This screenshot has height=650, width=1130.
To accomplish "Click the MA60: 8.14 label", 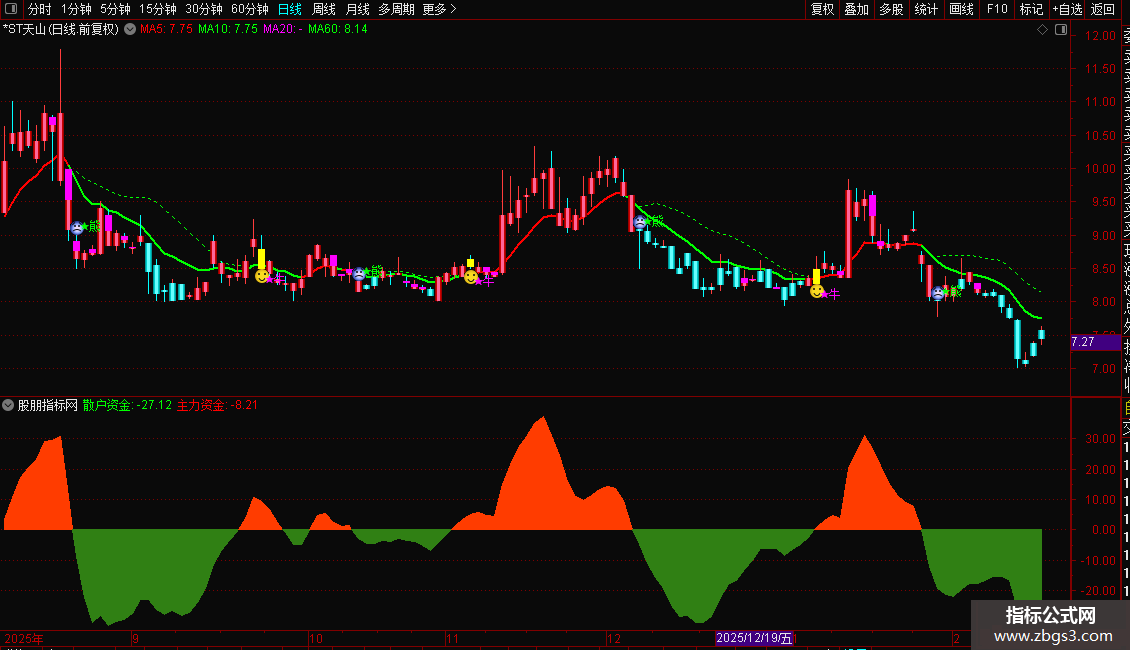I will click(x=337, y=29).
